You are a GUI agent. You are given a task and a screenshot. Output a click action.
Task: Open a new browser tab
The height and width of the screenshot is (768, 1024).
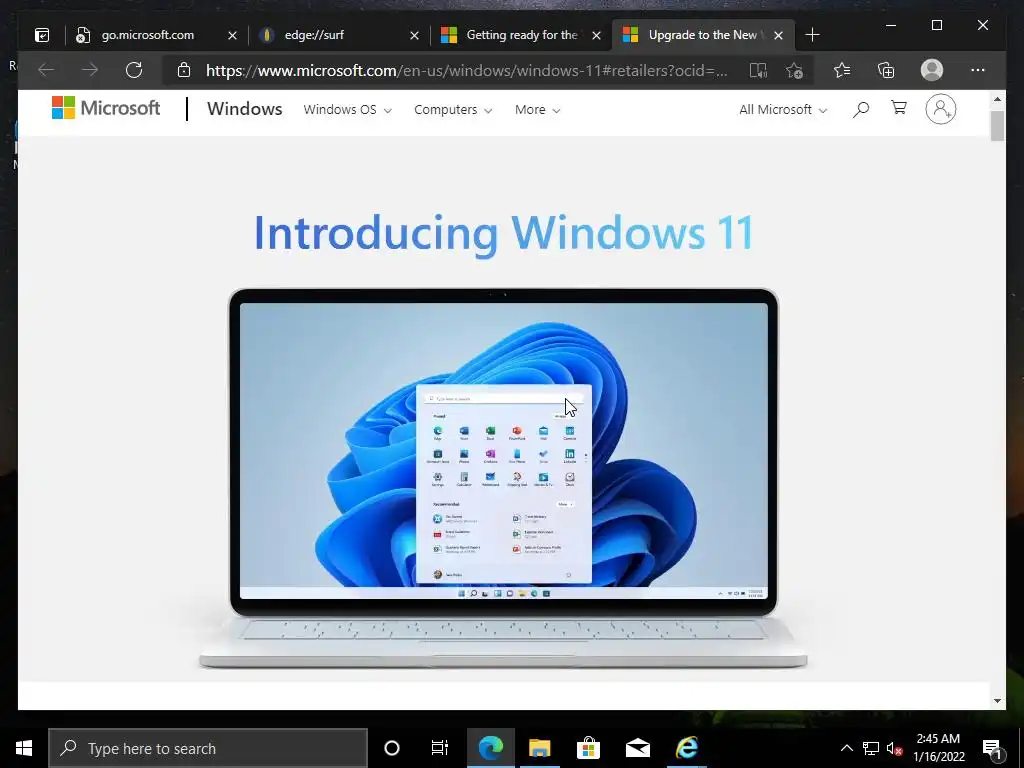tap(812, 35)
